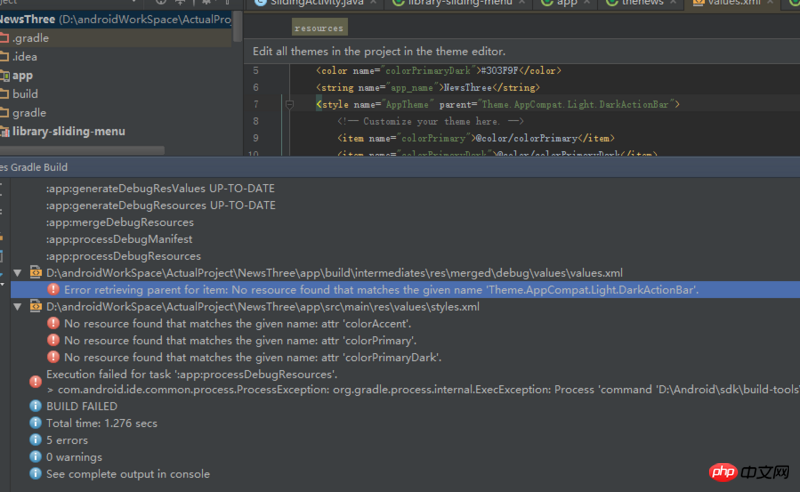Select the library-sliding-menu module in project tree
The height and width of the screenshot is (492, 800).
[68, 131]
